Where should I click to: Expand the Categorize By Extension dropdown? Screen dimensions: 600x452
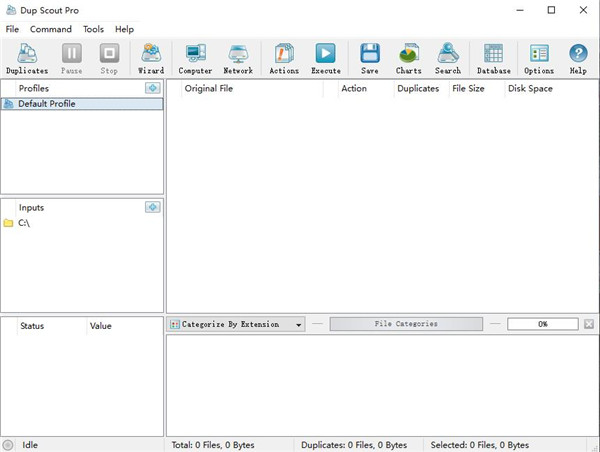tap(299, 324)
